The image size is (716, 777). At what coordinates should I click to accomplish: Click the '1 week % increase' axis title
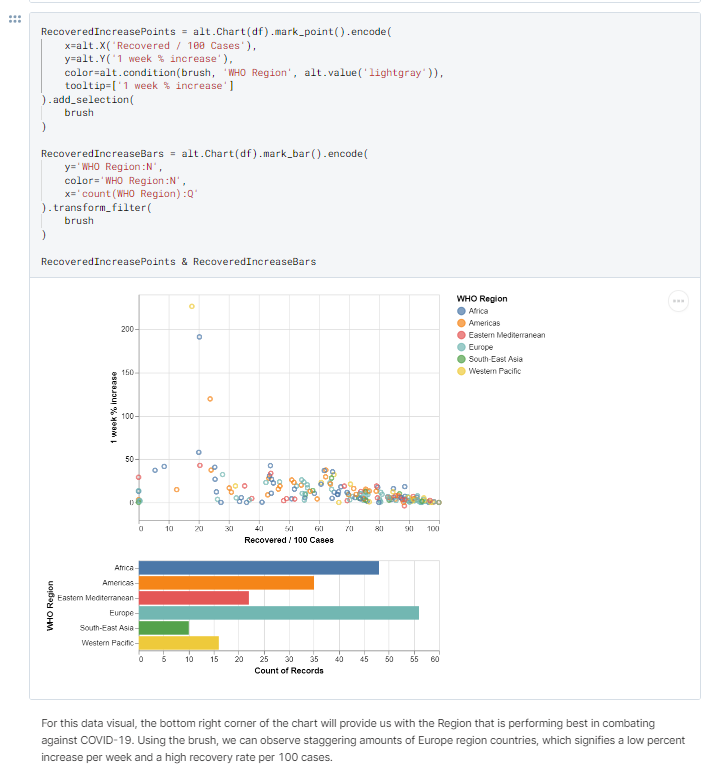114,407
